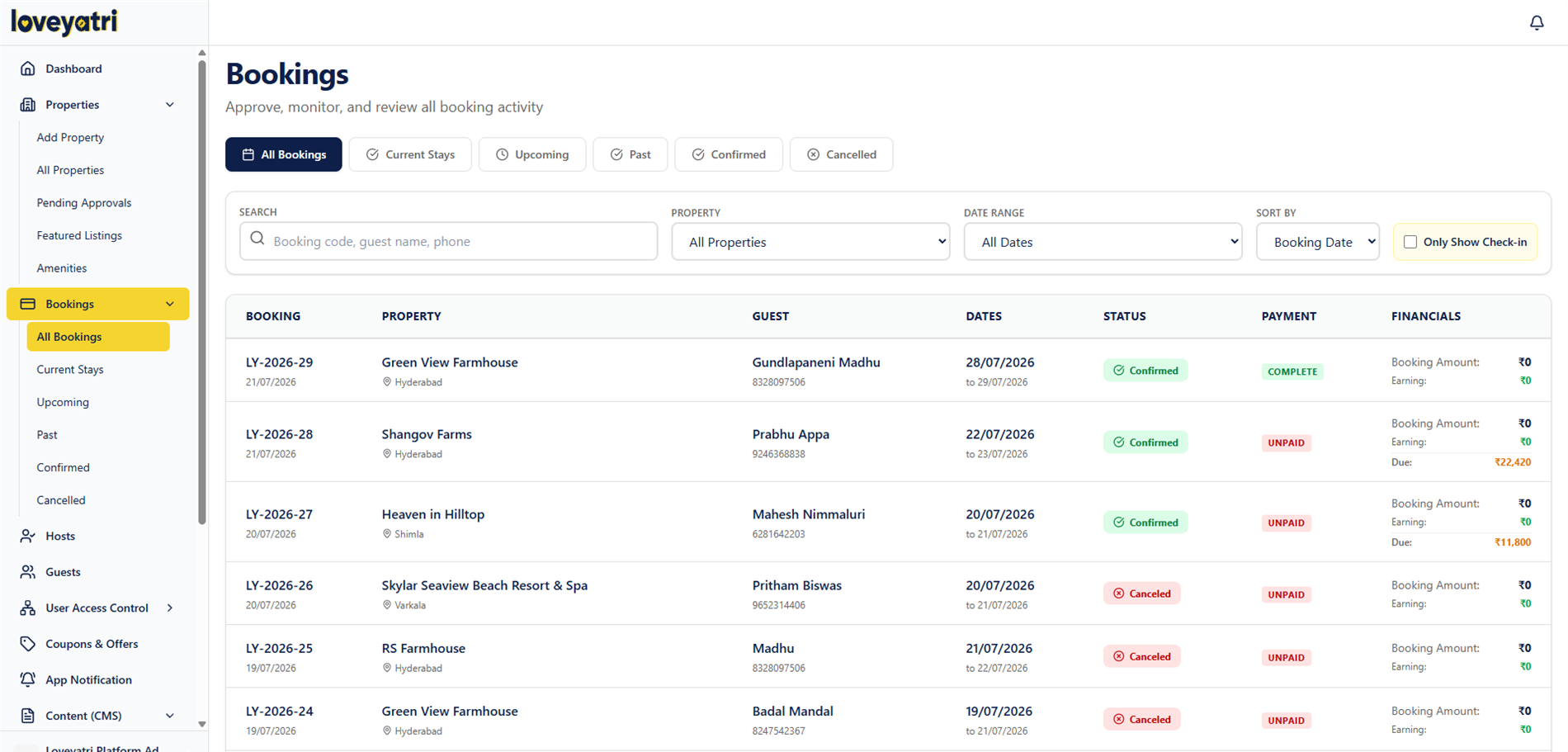Click the Coupons & Offers tag icon
Image resolution: width=1568 pixels, height=752 pixels.
[x=28, y=644]
